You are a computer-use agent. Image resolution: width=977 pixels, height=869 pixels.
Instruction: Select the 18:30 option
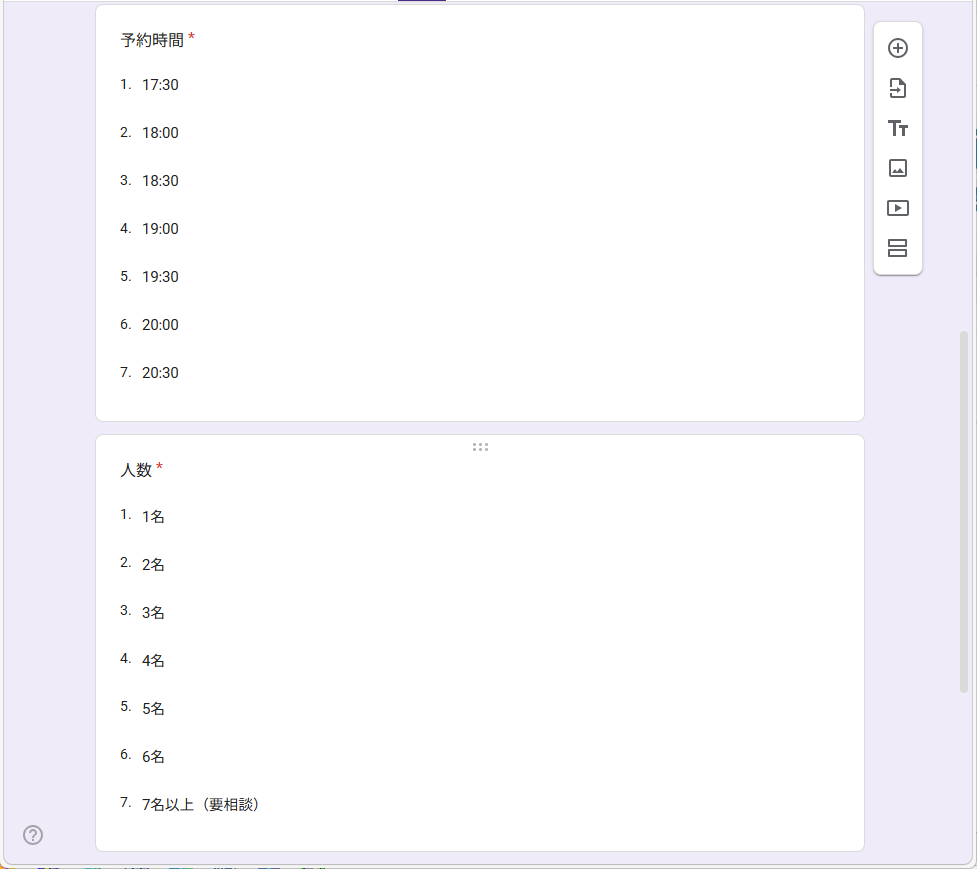pyautogui.click(x=161, y=180)
